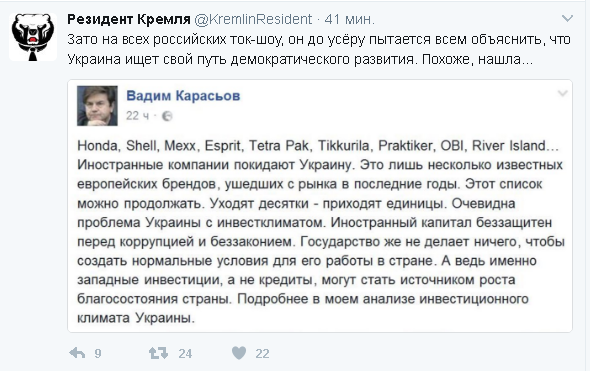The width and height of the screenshot is (590, 371).
Task: Expand the chevron in Вадим Карасьов's post
Action: click(562, 93)
